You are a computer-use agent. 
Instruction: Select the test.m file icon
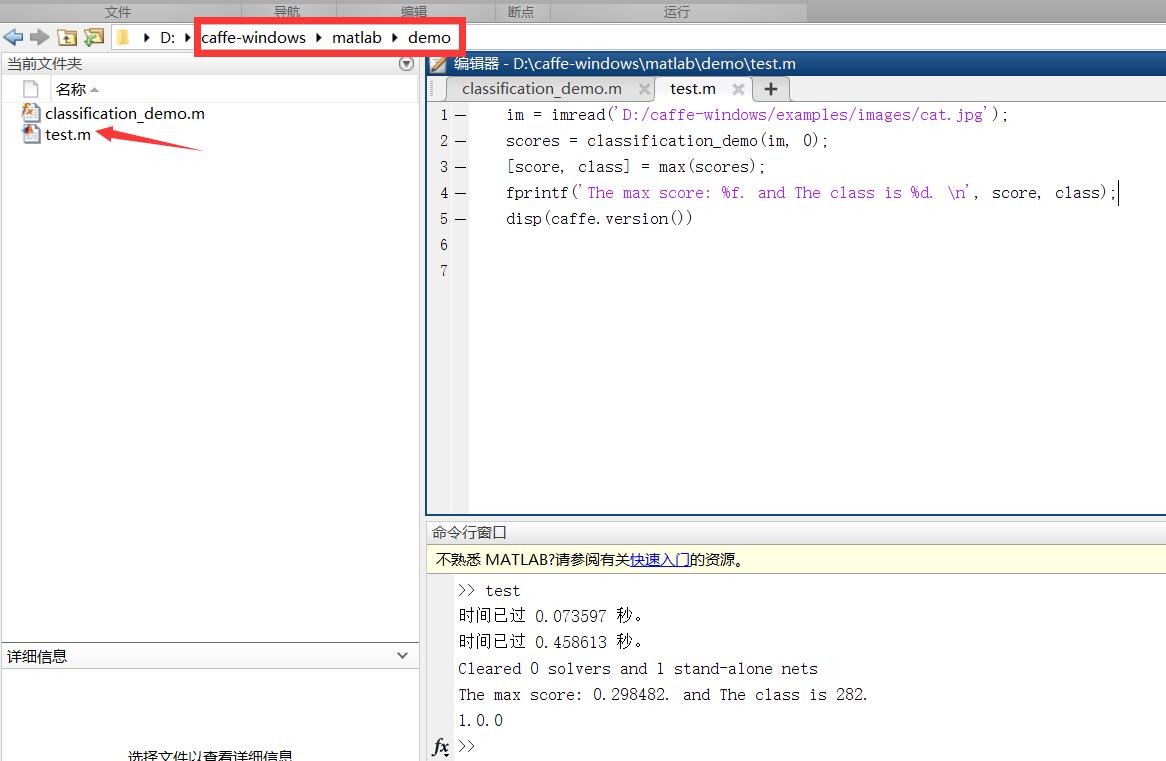[x=30, y=135]
